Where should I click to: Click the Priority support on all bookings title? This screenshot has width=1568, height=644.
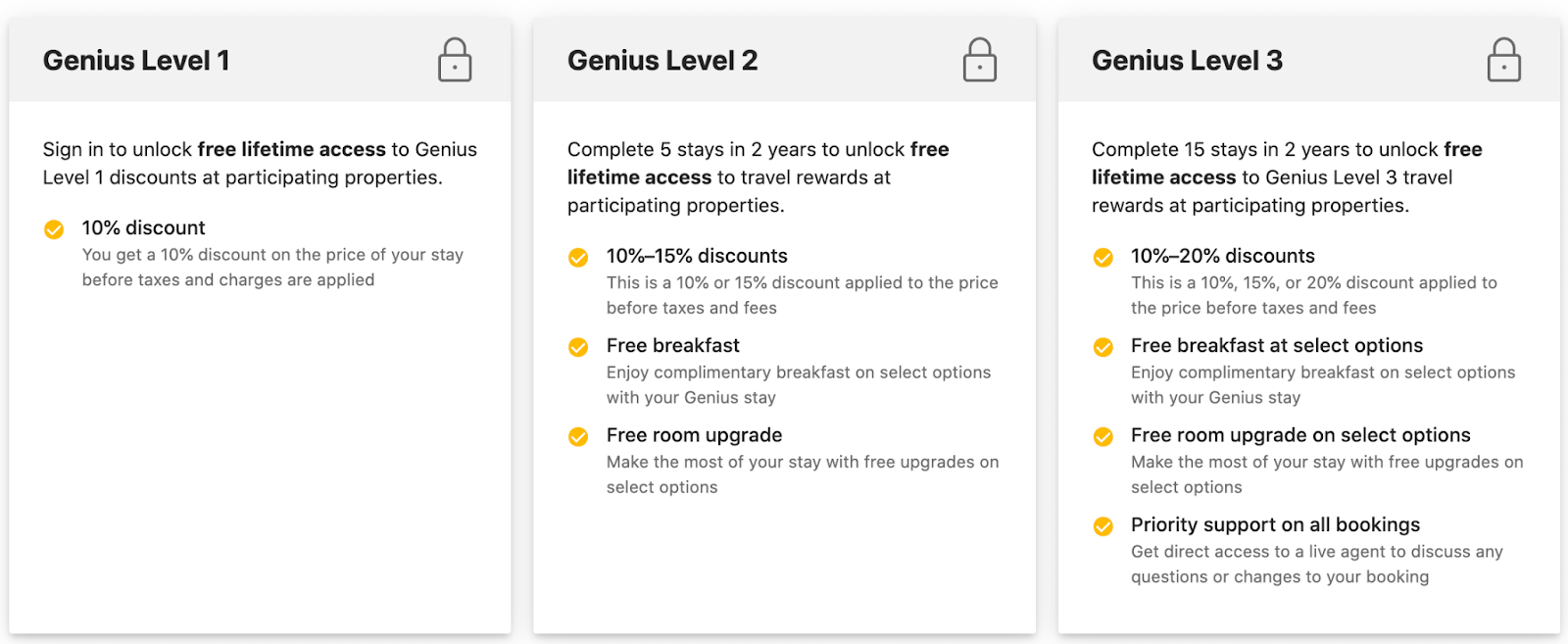pyautogui.click(x=1275, y=524)
